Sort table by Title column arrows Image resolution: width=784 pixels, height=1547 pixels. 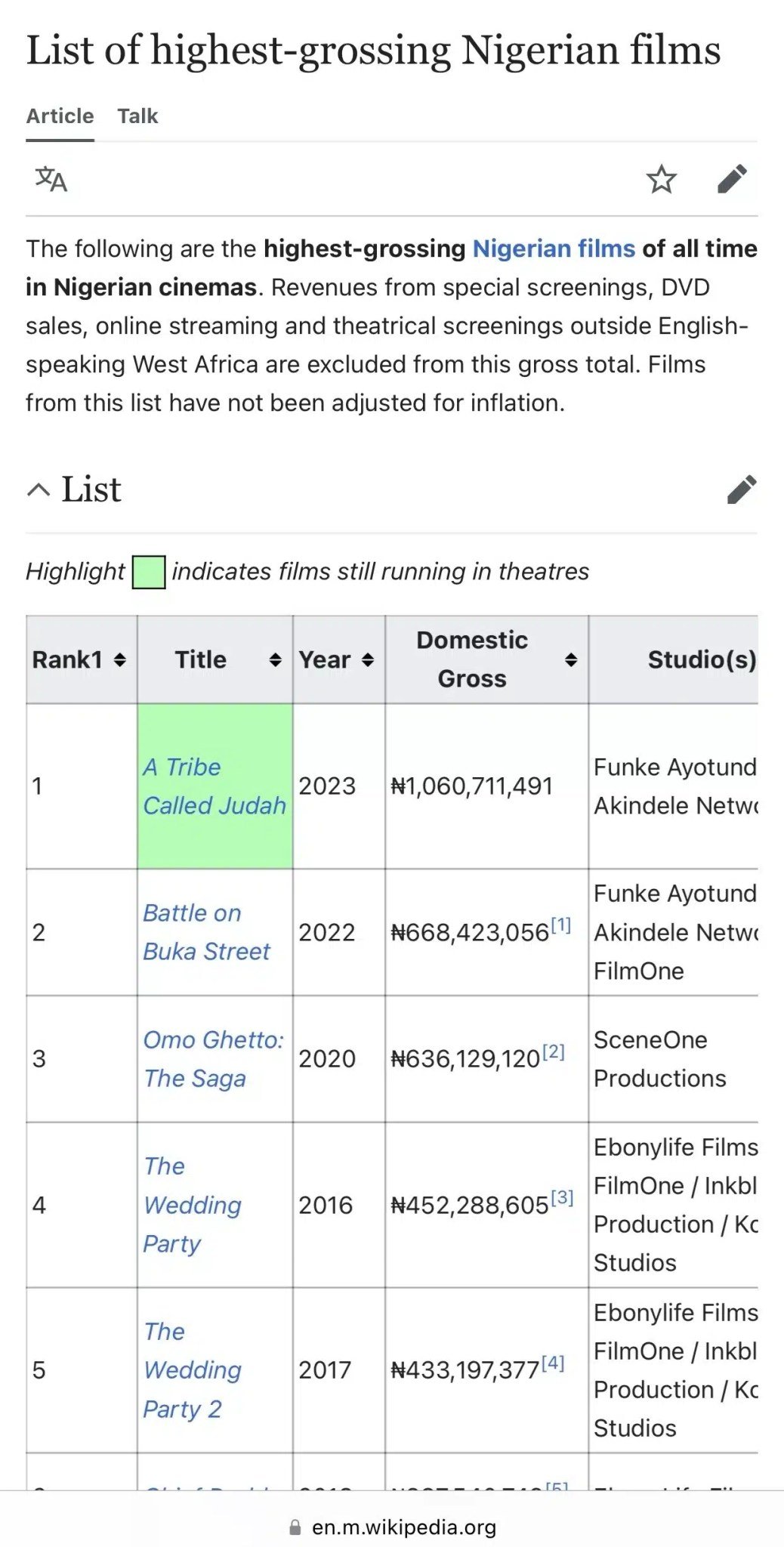pyautogui.click(x=276, y=660)
